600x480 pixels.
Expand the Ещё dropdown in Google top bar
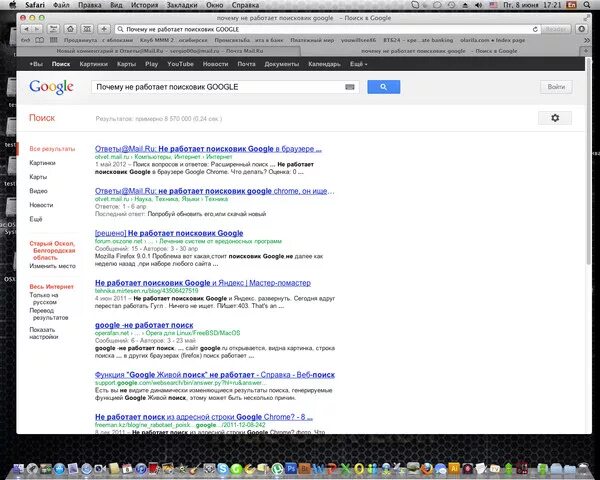click(x=358, y=64)
